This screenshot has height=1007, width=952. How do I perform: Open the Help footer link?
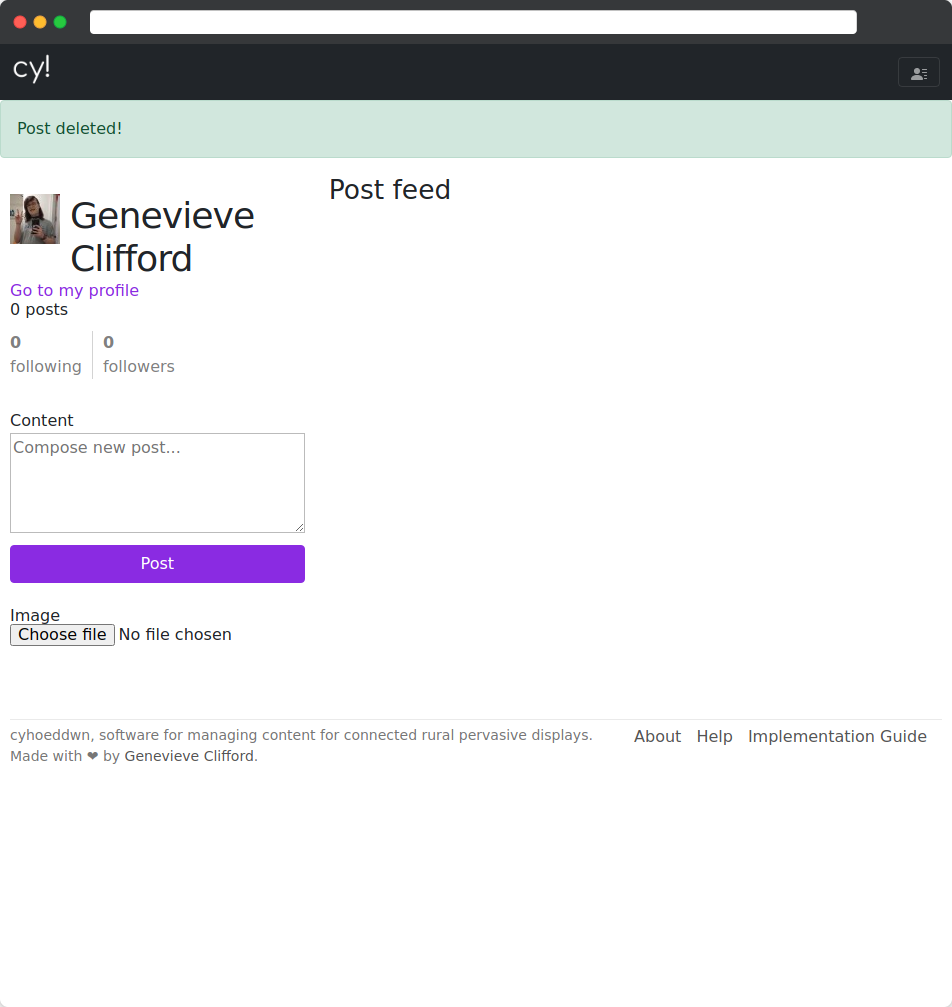[x=714, y=736]
